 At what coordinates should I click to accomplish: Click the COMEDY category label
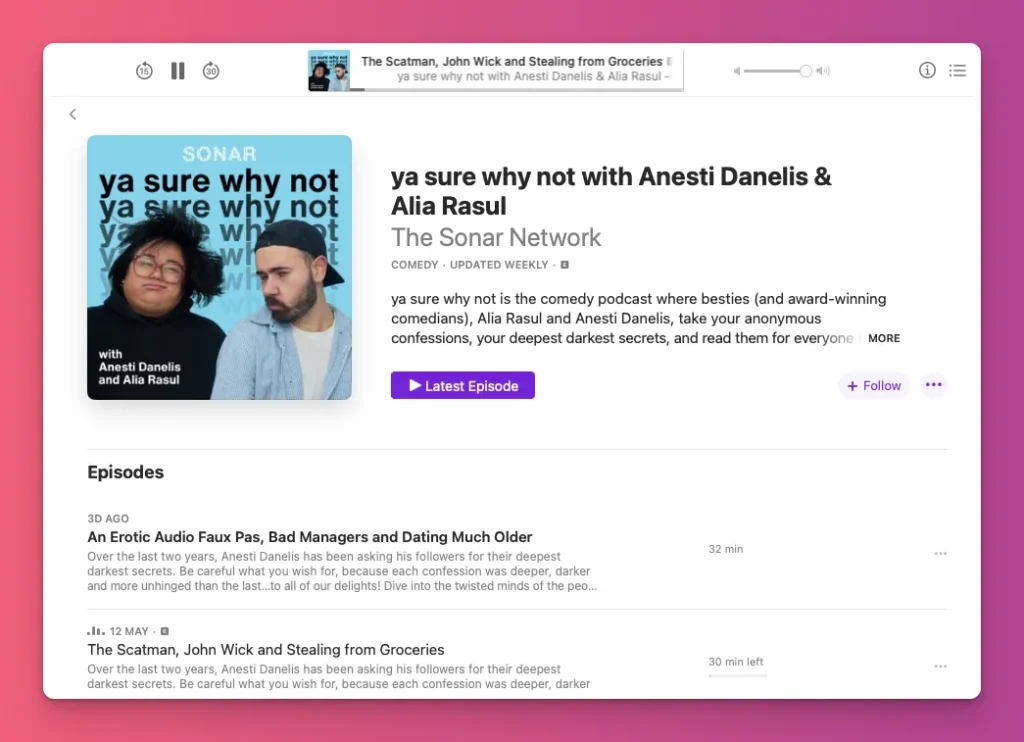pyautogui.click(x=415, y=265)
